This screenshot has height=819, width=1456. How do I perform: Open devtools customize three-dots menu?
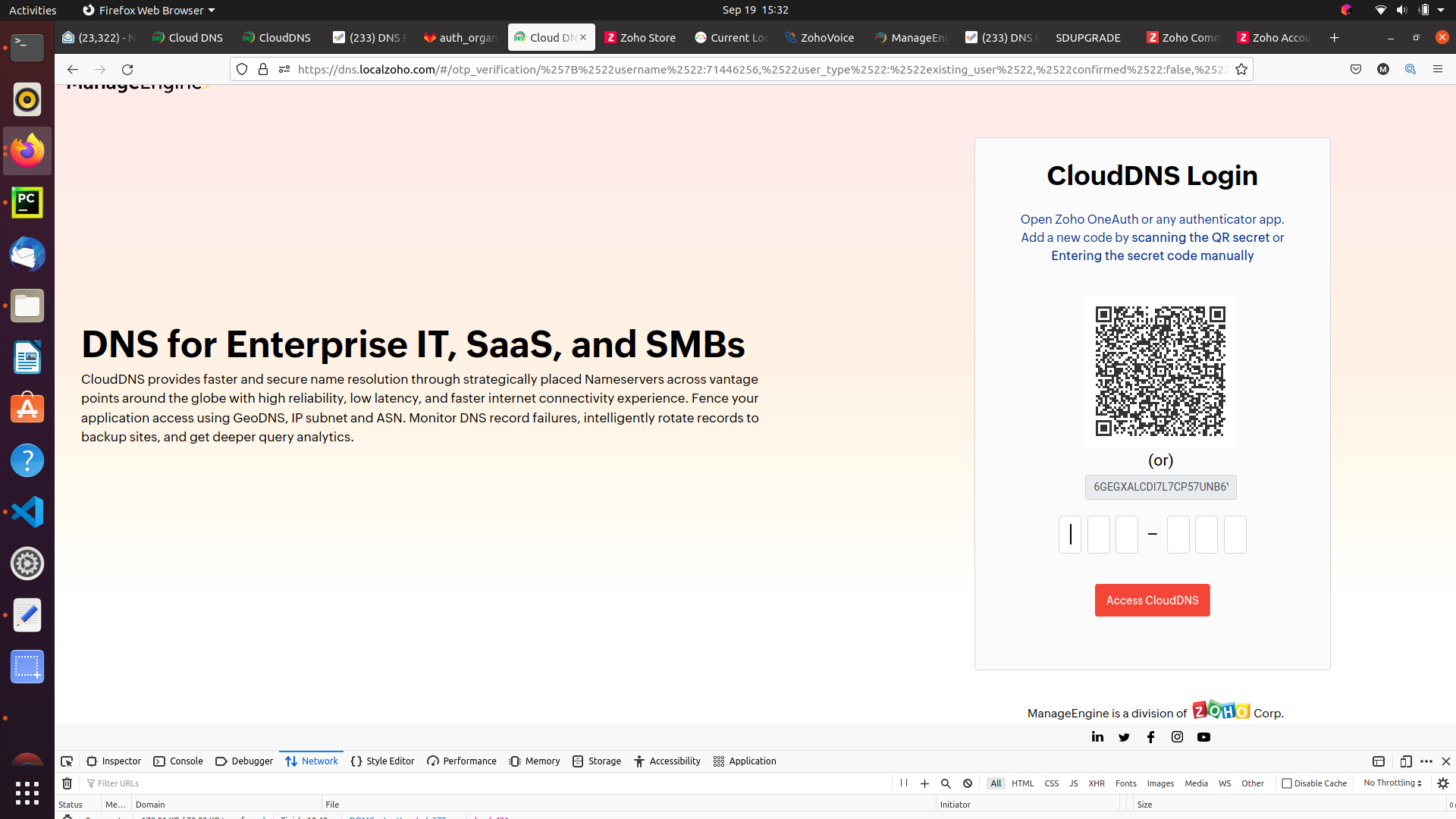[x=1426, y=761]
